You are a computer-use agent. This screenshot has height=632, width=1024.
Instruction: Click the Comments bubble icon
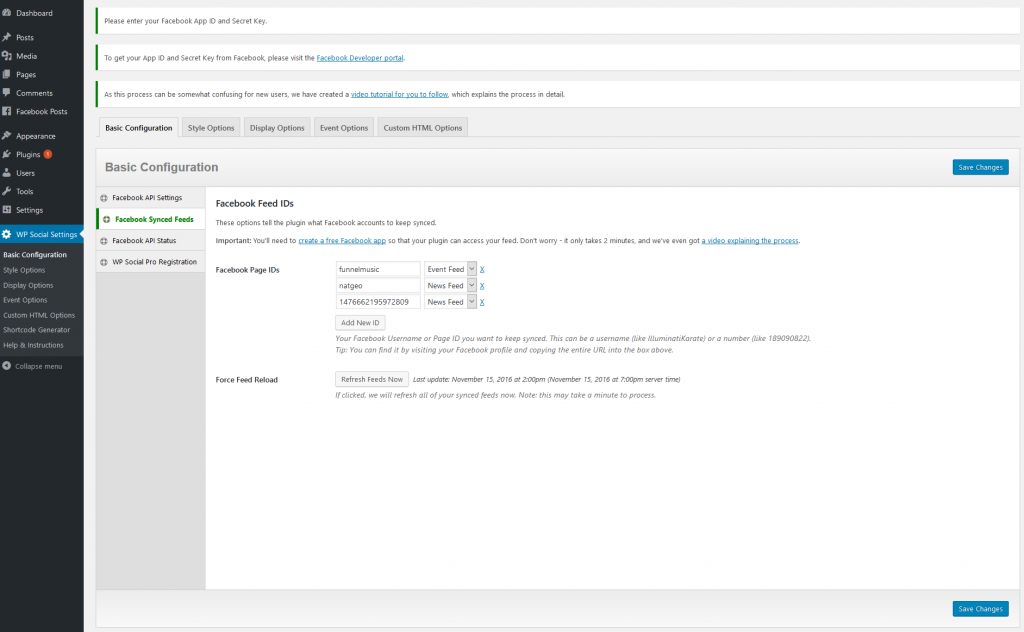tap(7, 93)
